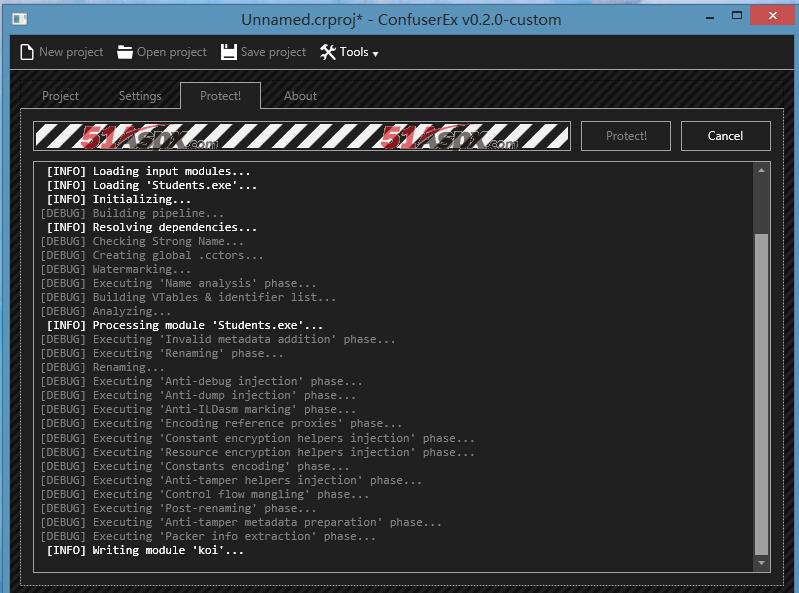
Task: Click 'Anti-tamper helpers injection' phase line
Action: coord(231,480)
